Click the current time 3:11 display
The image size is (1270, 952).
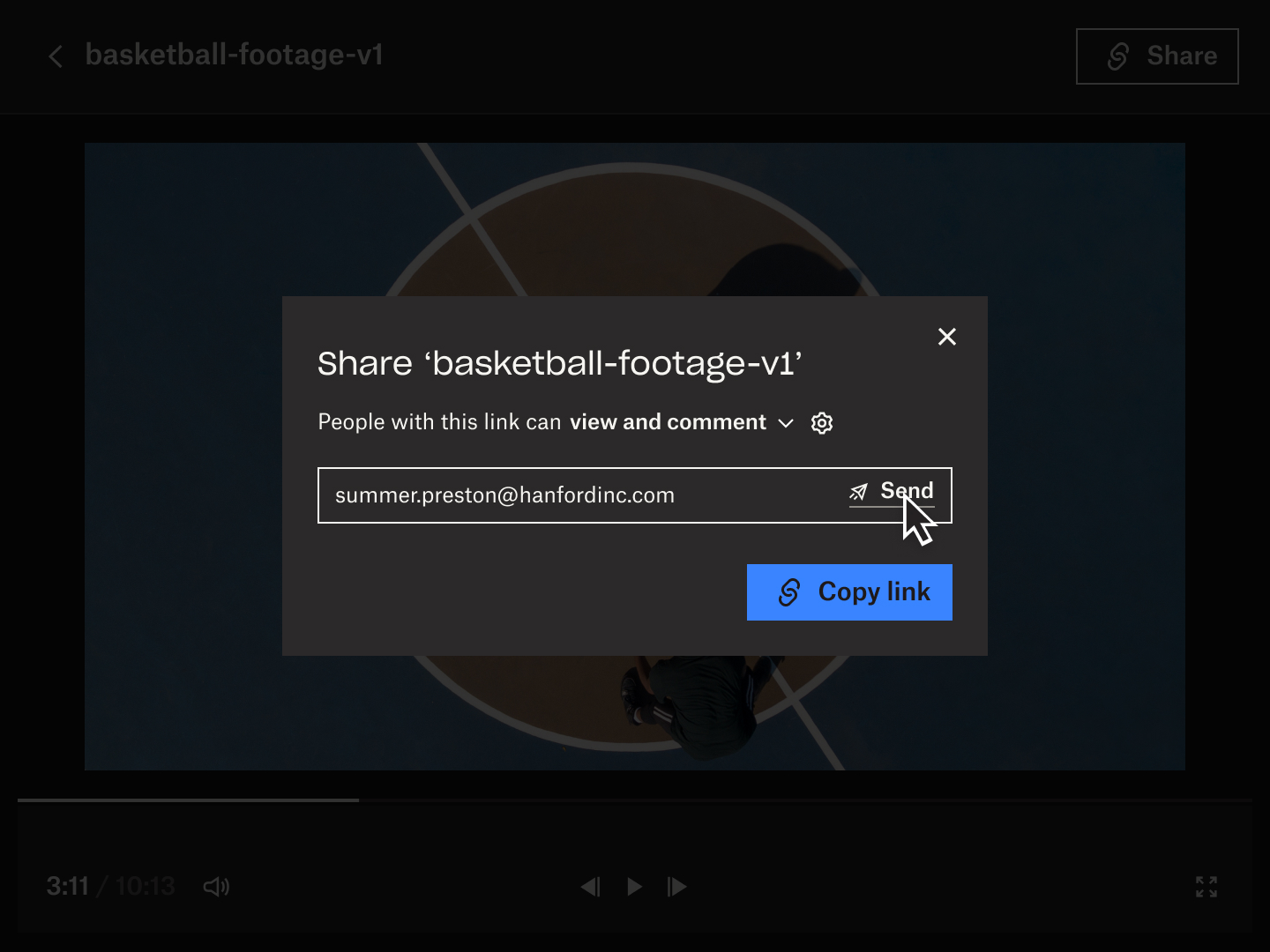coord(68,886)
